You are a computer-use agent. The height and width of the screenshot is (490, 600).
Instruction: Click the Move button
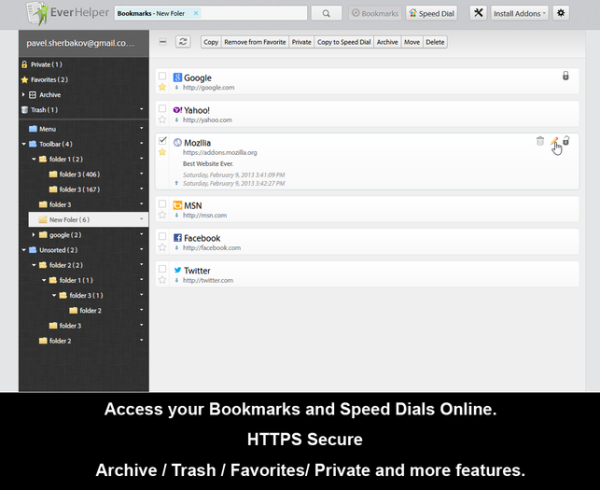coord(412,42)
